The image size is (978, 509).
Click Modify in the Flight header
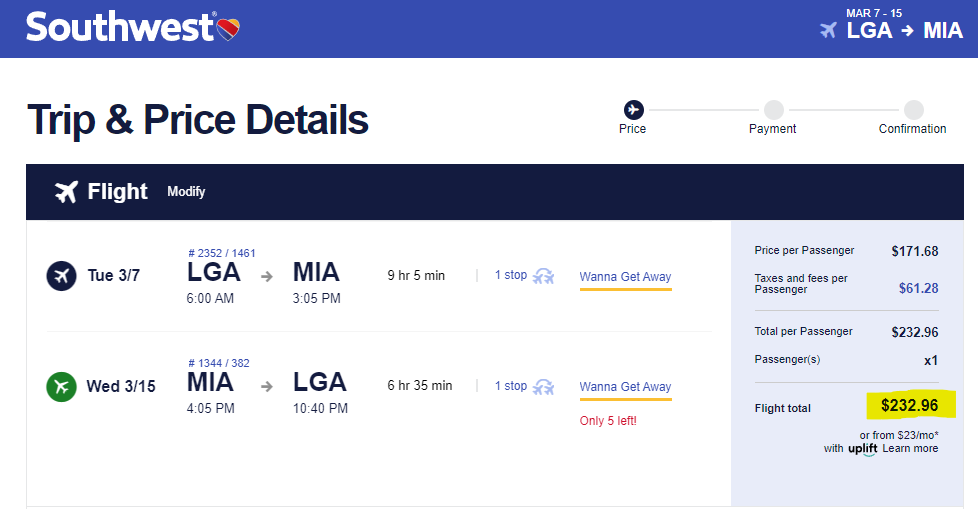[186, 191]
